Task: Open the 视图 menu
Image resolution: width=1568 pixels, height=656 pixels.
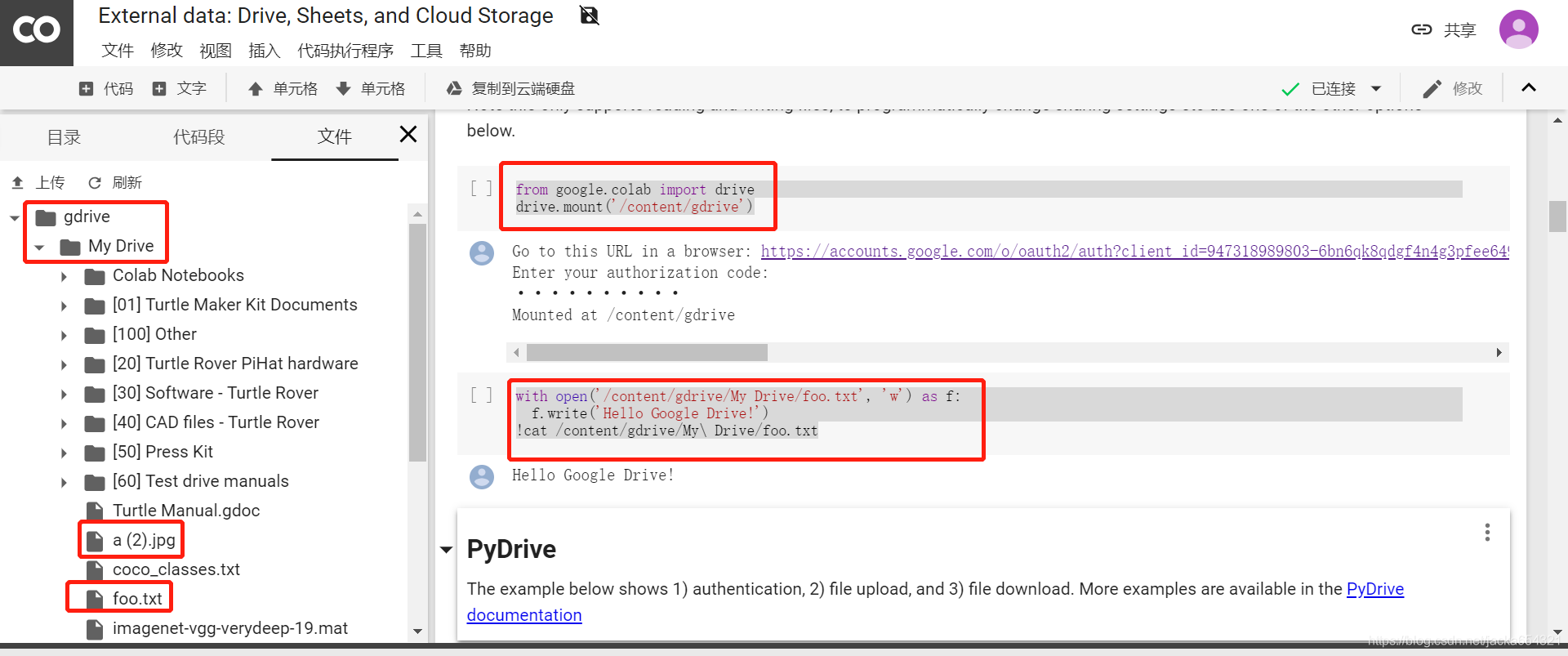Action: (x=216, y=51)
